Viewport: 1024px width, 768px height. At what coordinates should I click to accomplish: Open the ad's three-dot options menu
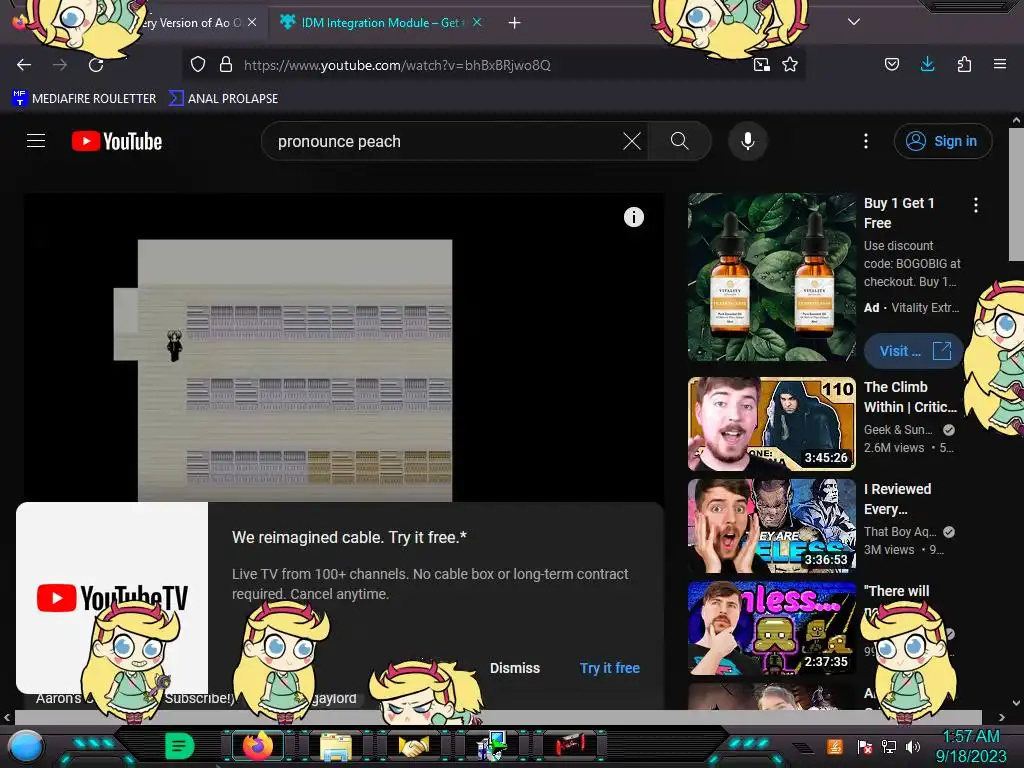(976, 205)
